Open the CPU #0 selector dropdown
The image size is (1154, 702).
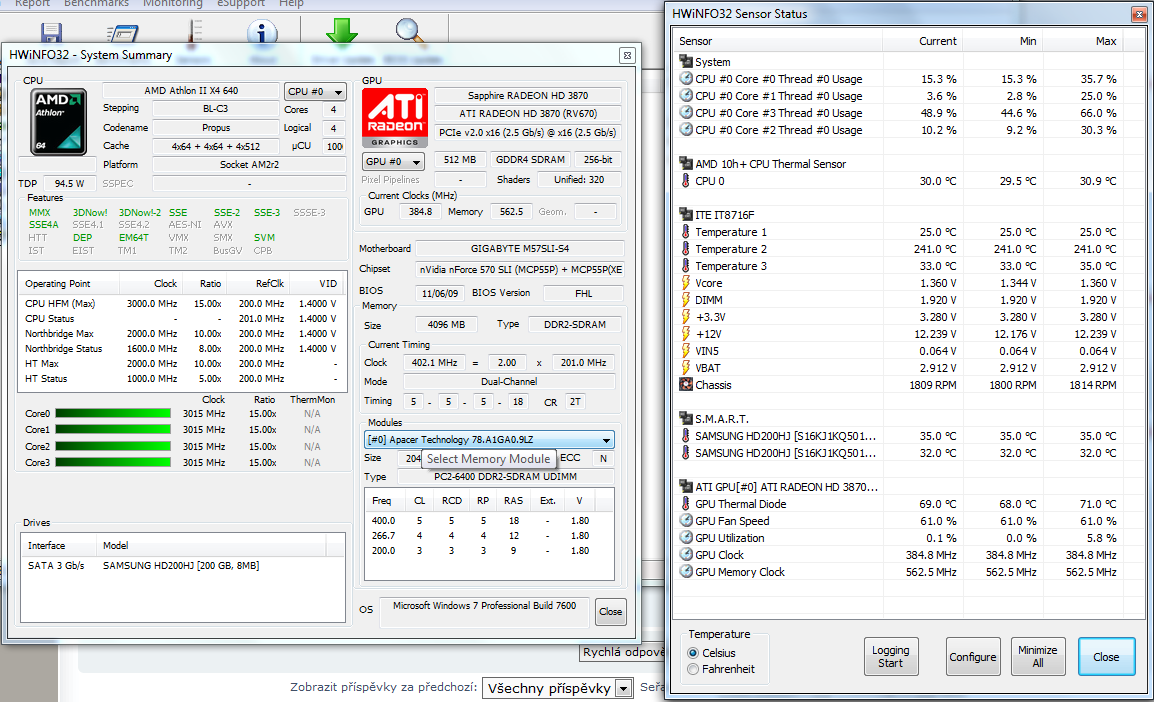tap(316, 92)
